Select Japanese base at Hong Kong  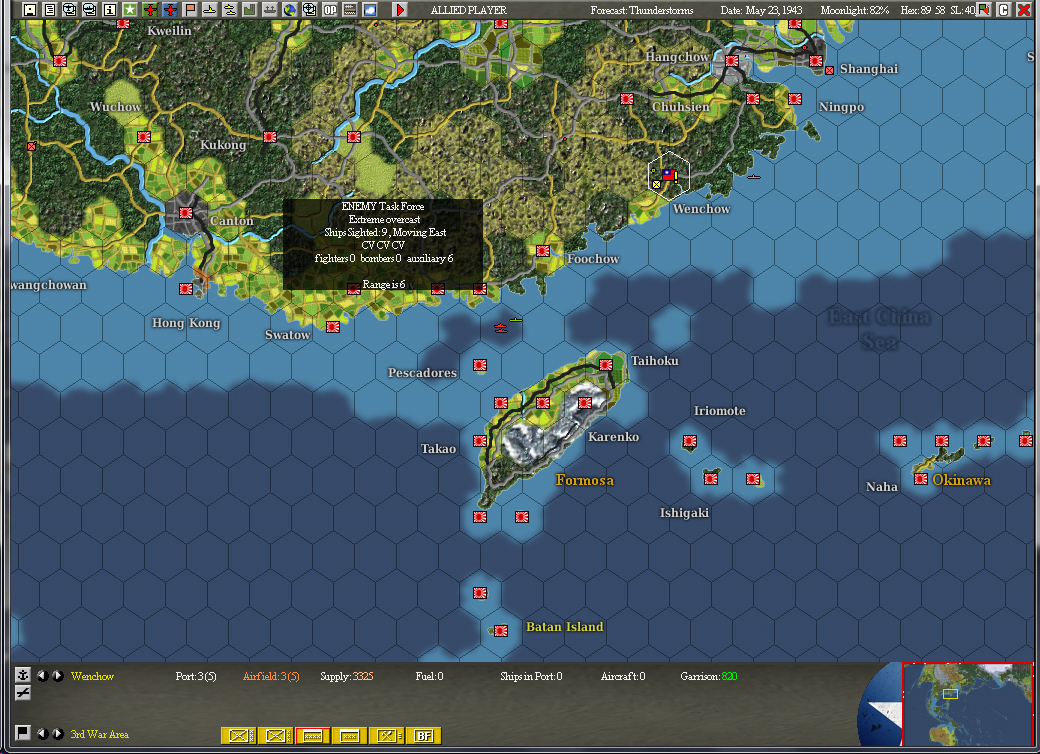[x=186, y=288]
